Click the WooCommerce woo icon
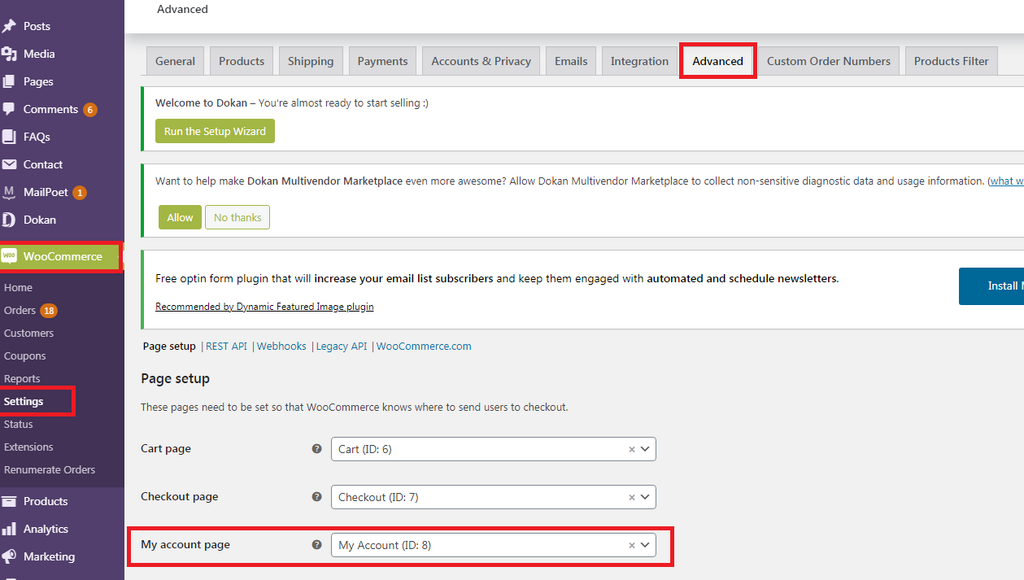The image size is (1024, 580). (9, 256)
